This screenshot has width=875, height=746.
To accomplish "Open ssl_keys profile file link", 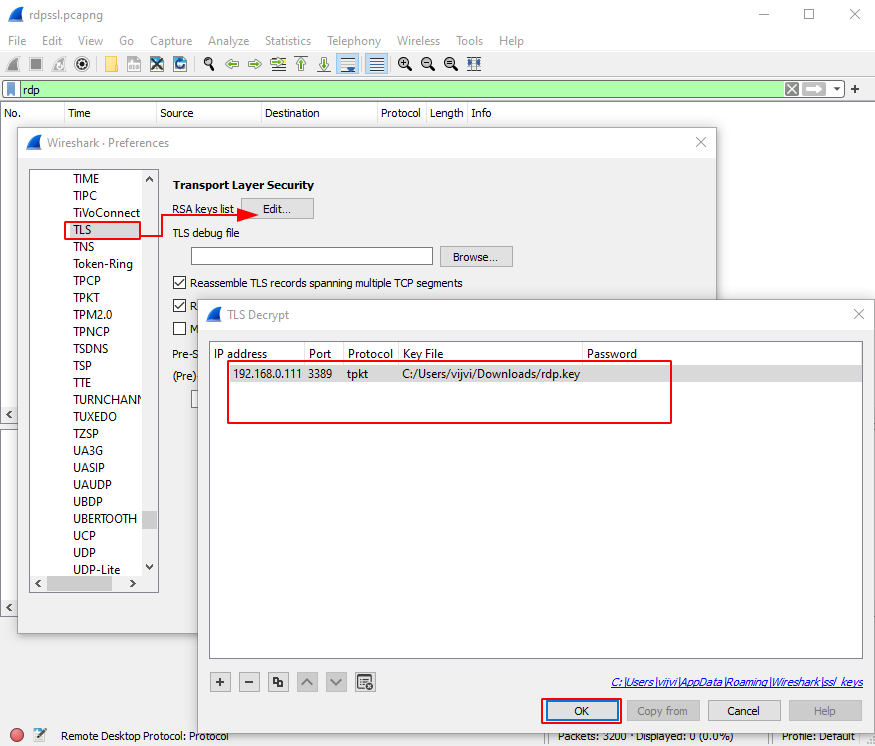I will click(737, 682).
